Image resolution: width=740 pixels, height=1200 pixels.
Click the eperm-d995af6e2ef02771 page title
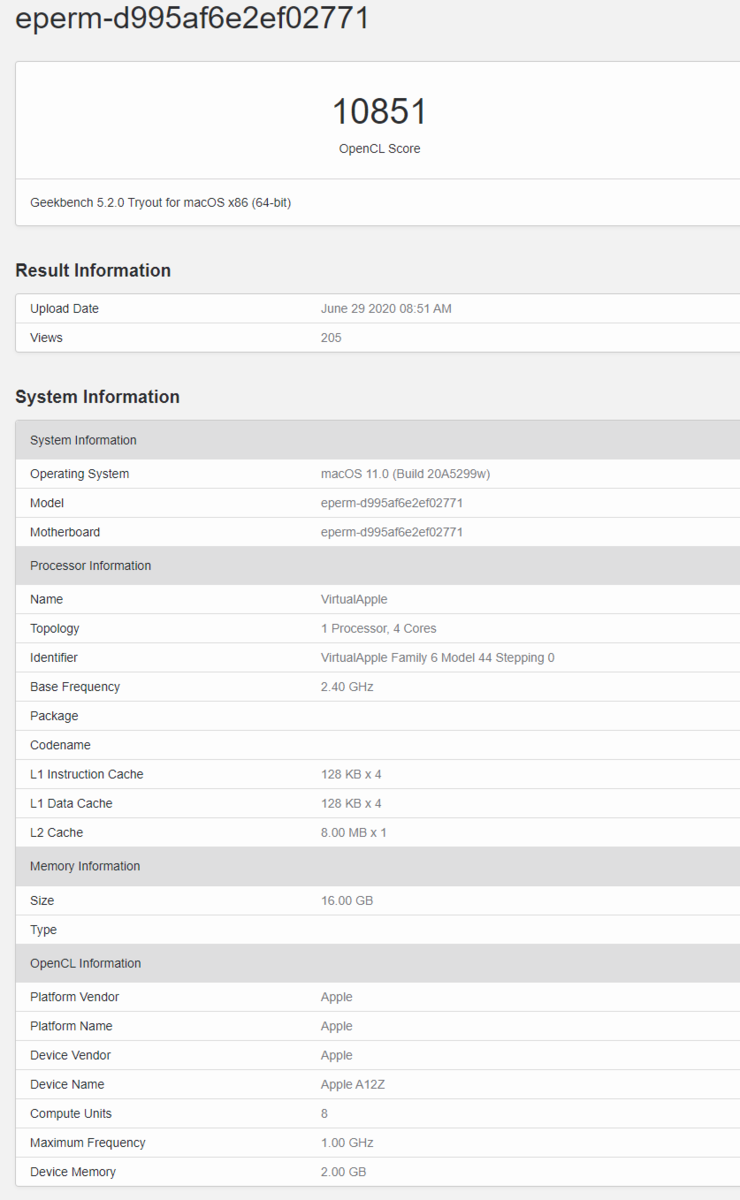click(192, 16)
